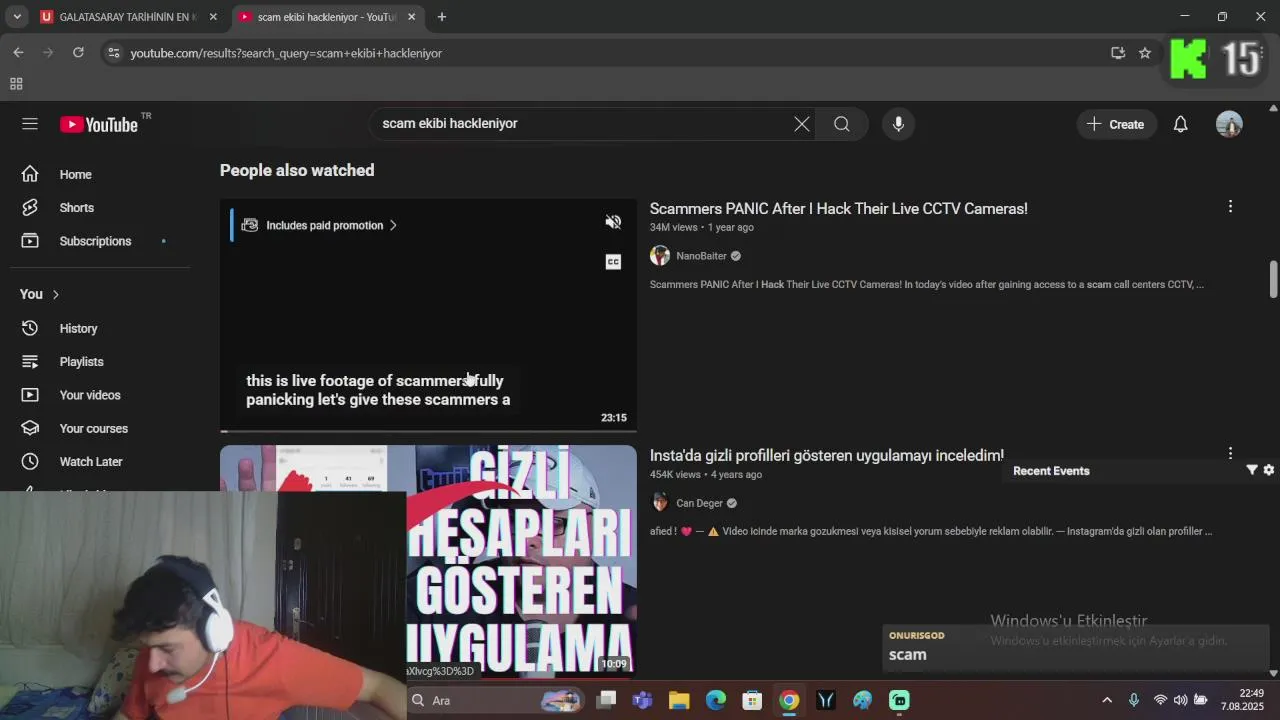1280x720 pixels.
Task: Open the tab search dropdown arrow
Action: pyautogui.click(x=16, y=17)
